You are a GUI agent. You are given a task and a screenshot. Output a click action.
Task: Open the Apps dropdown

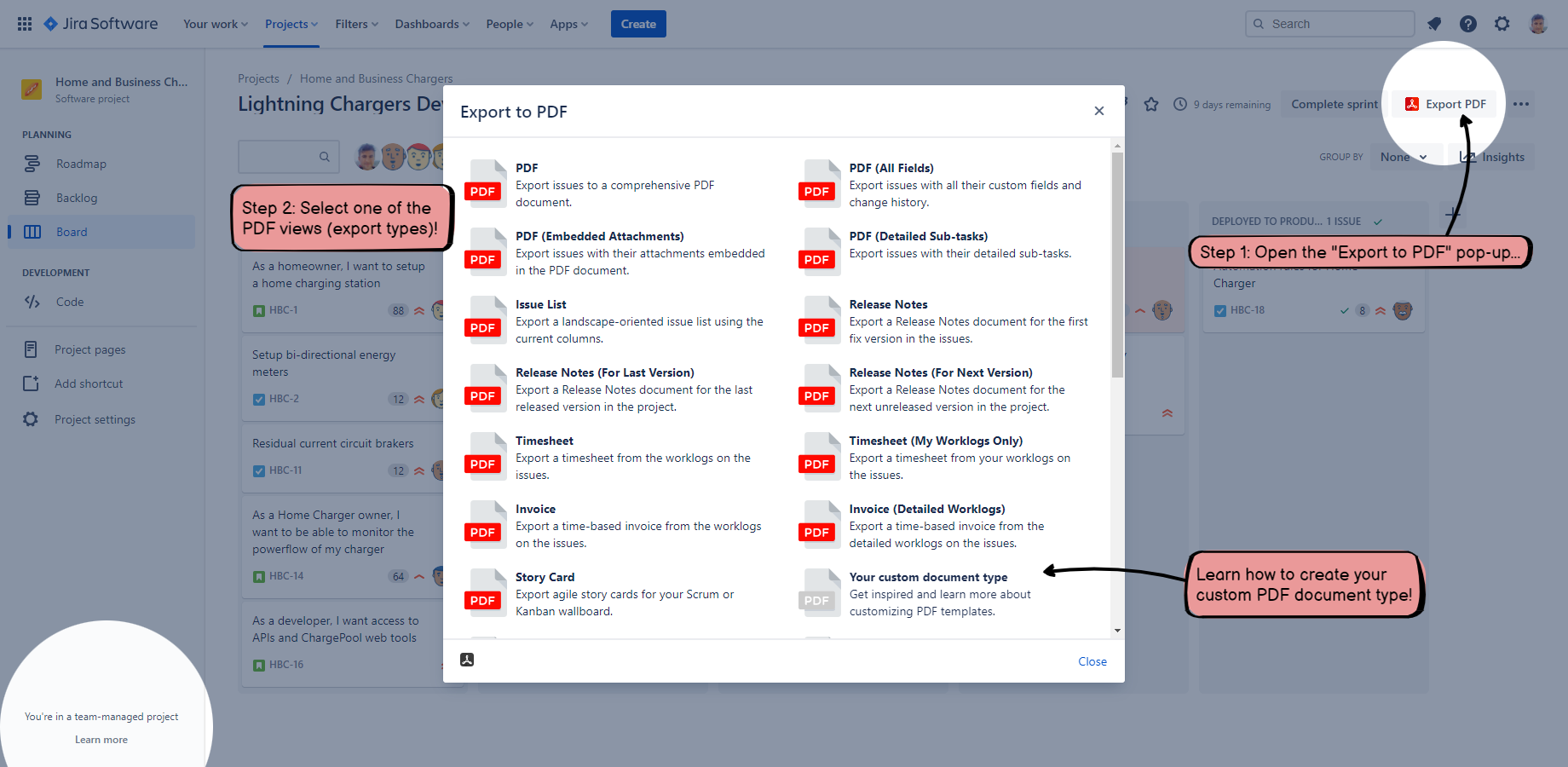pos(568,24)
